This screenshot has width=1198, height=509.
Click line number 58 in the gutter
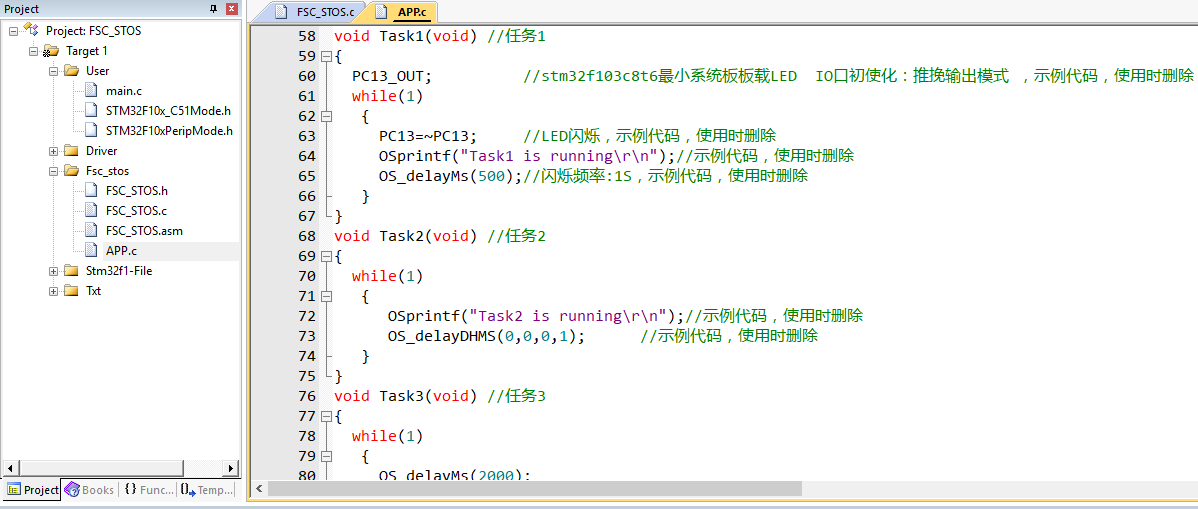coord(306,36)
